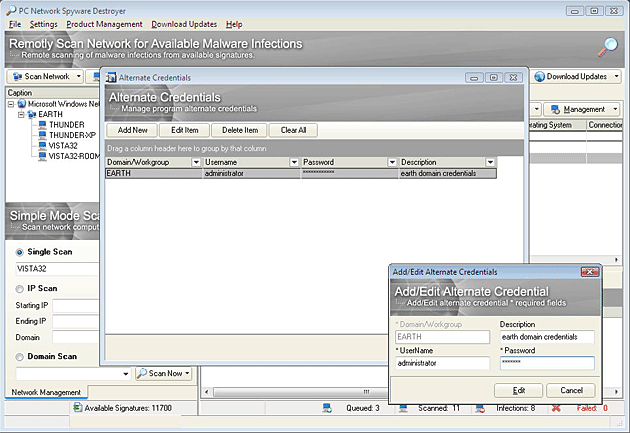Screen dimensions: 630x433
Task: Click the Available Signatures status icon
Action: coord(80,408)
